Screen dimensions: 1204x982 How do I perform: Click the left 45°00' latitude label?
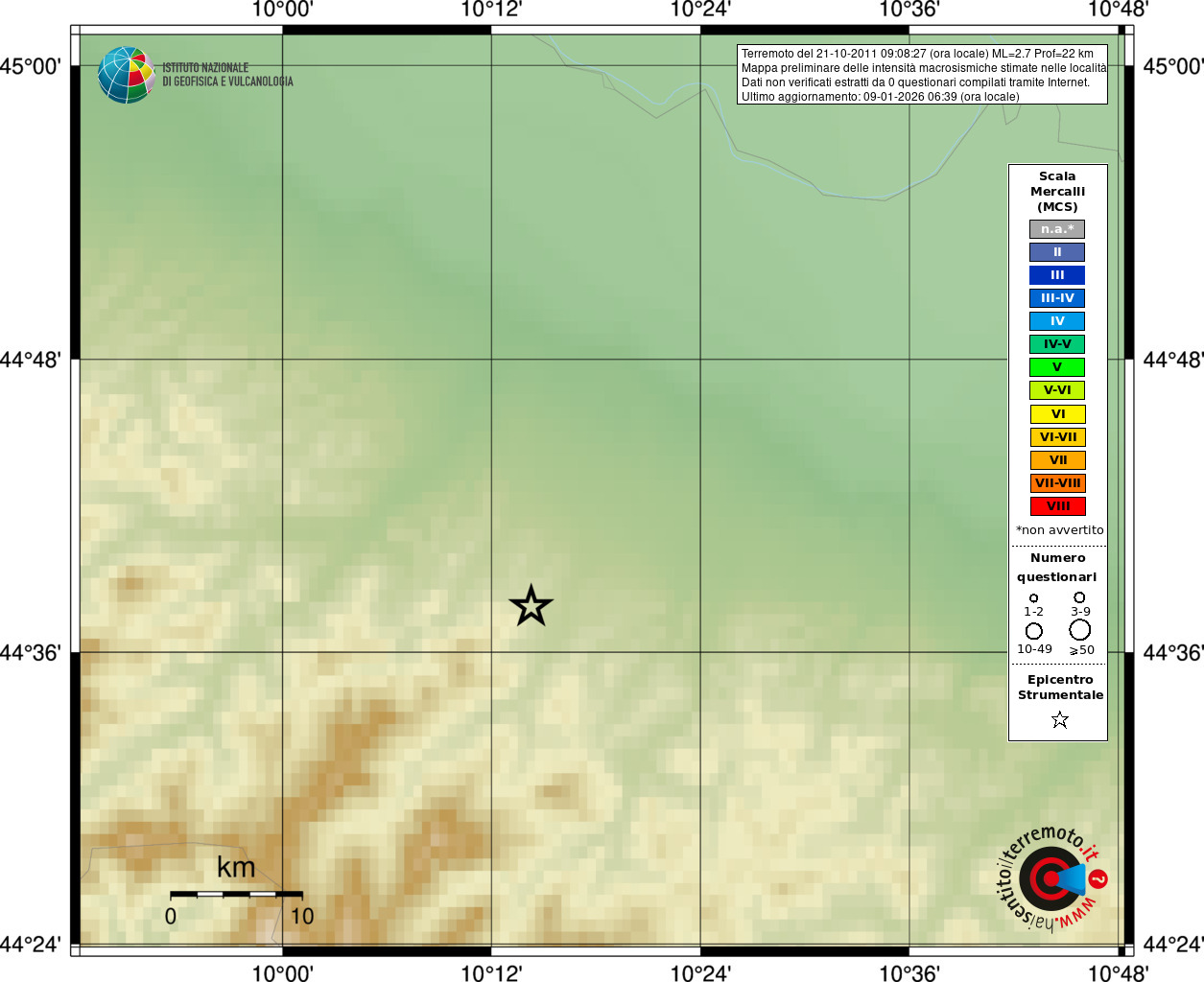(31, 66)
